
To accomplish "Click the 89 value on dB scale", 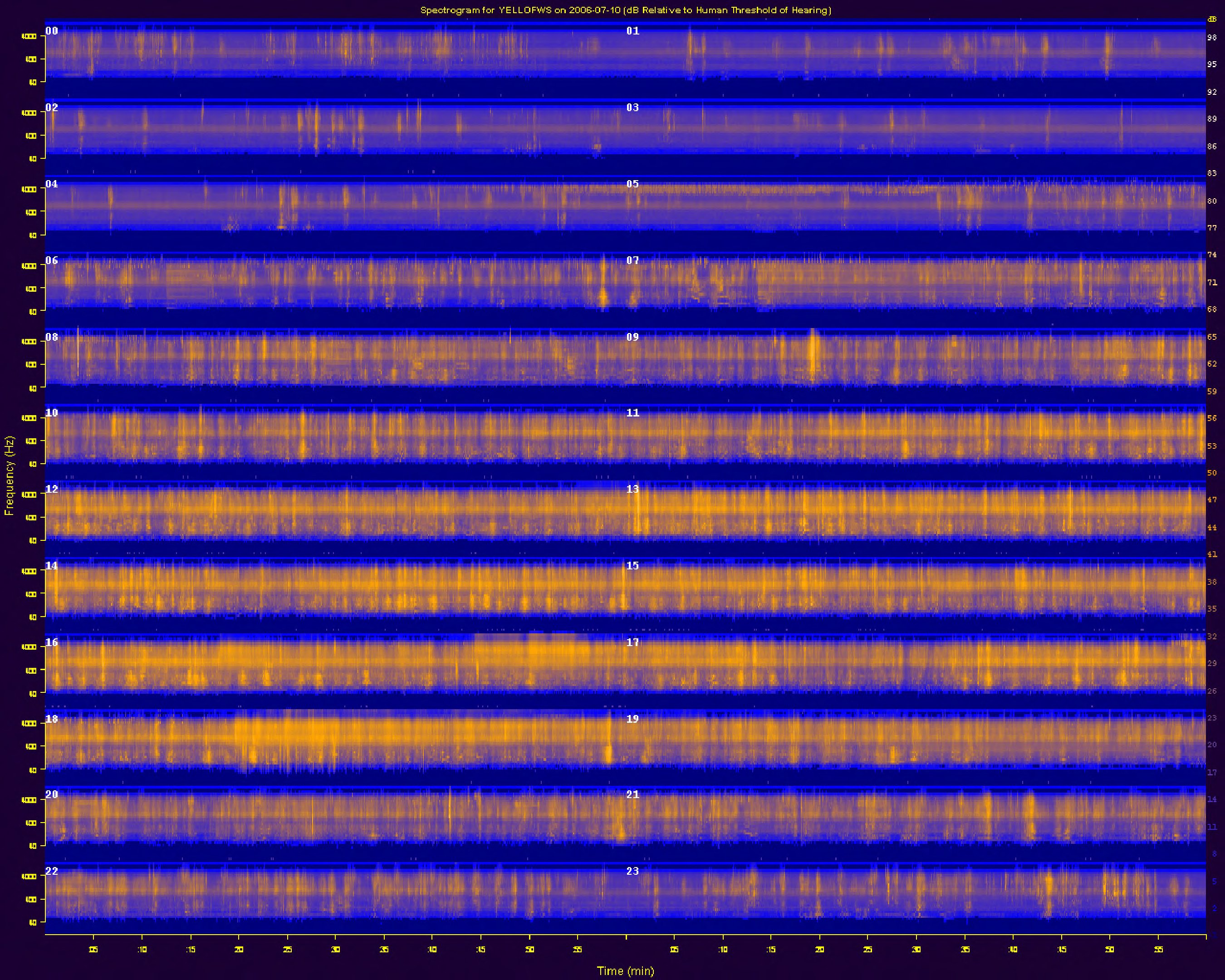I will [x=1212, y=119].
